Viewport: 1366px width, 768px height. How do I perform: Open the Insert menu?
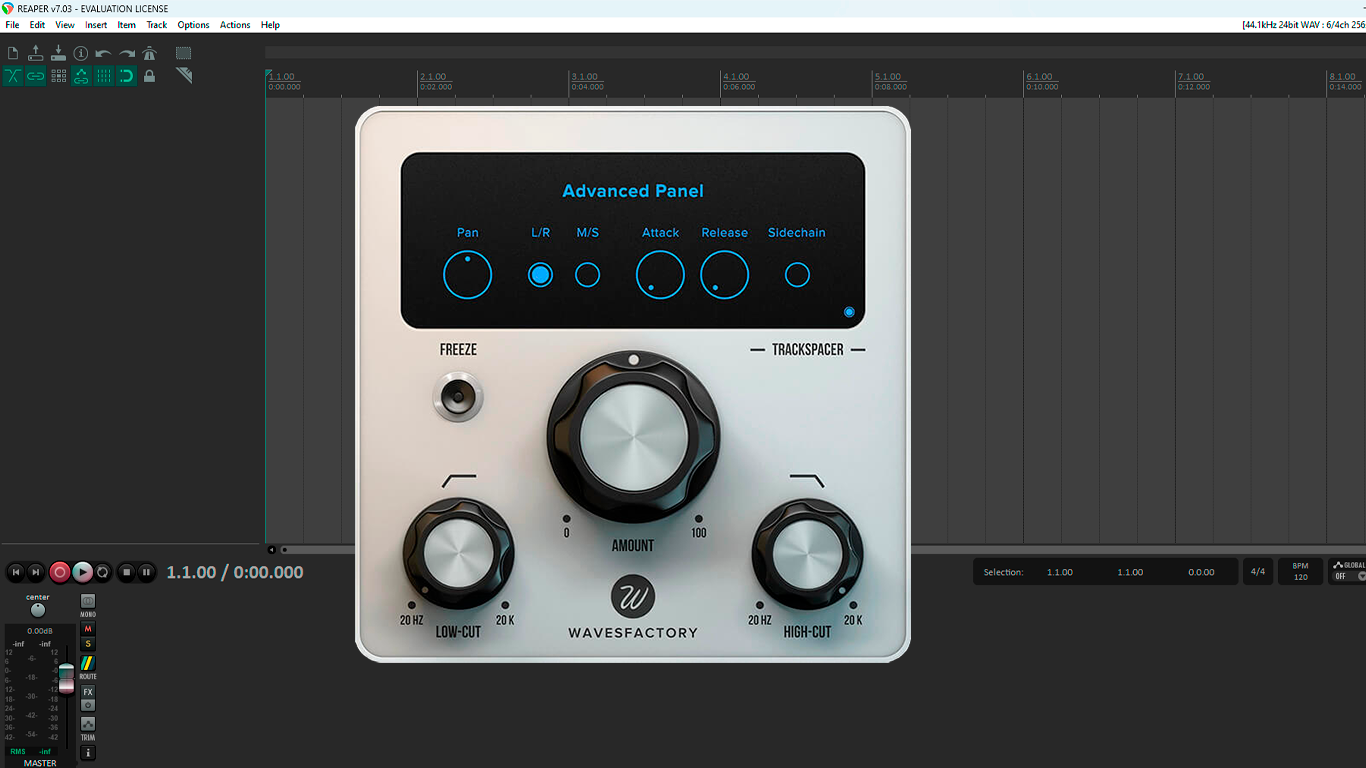pyautogui.click(x=96, y=25)
